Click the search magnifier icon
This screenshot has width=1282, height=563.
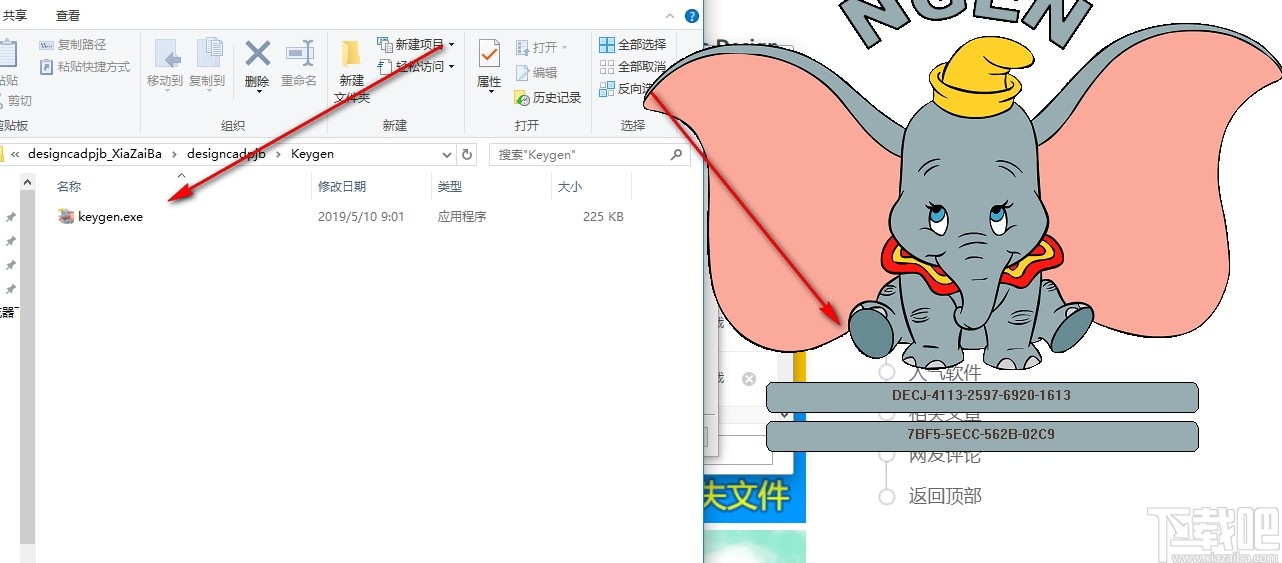[677, 155]
